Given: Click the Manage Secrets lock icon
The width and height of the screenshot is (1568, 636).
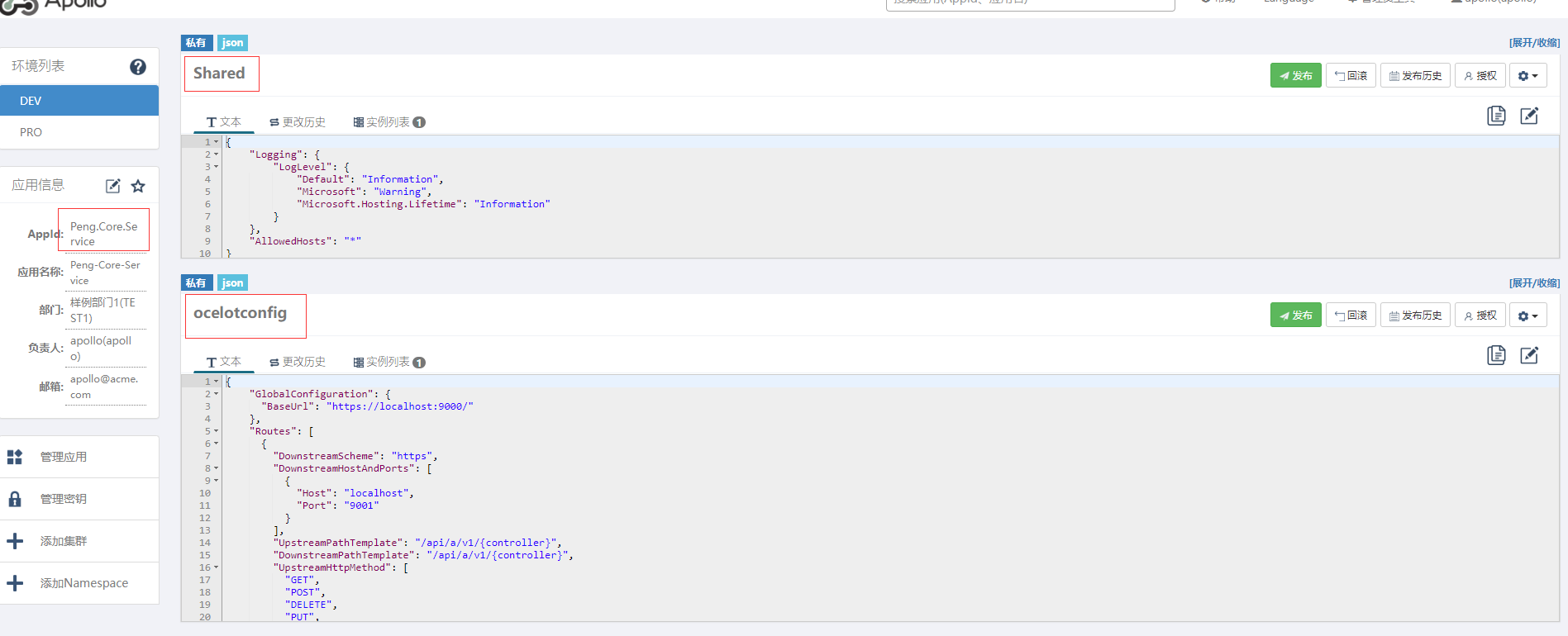Looking at the screenshot, I should [15, 499].
